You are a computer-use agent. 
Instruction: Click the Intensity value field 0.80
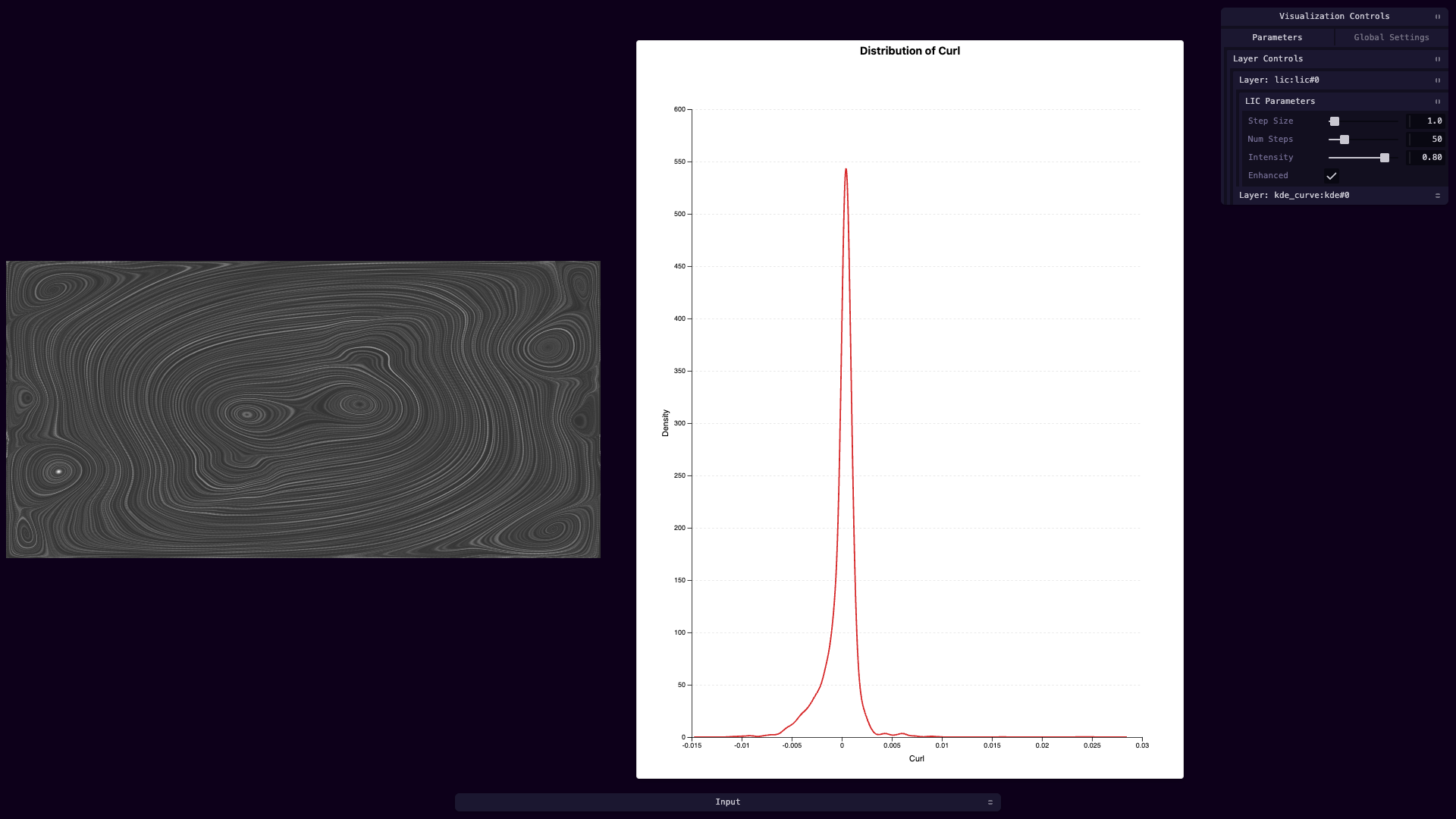[x=1426, y=158]
